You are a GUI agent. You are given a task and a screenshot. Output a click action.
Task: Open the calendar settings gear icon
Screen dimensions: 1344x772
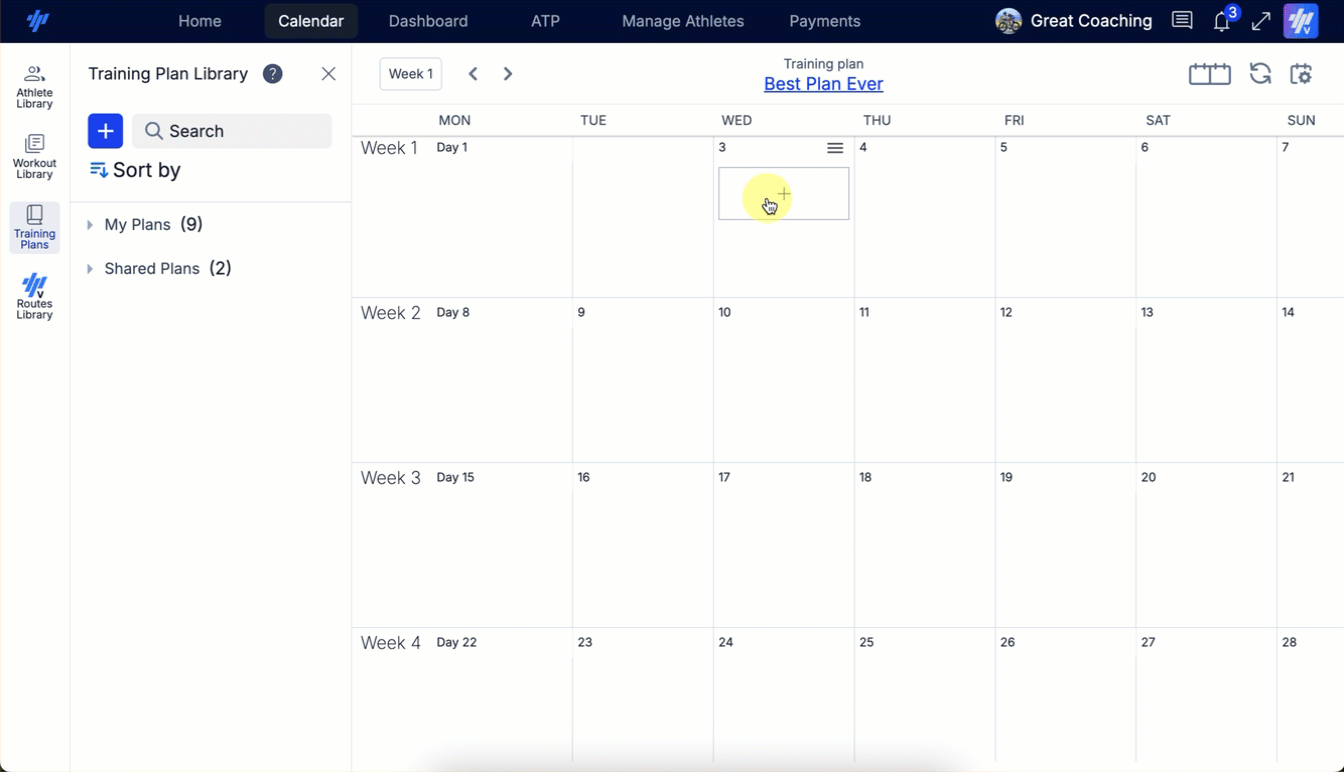1301,74
